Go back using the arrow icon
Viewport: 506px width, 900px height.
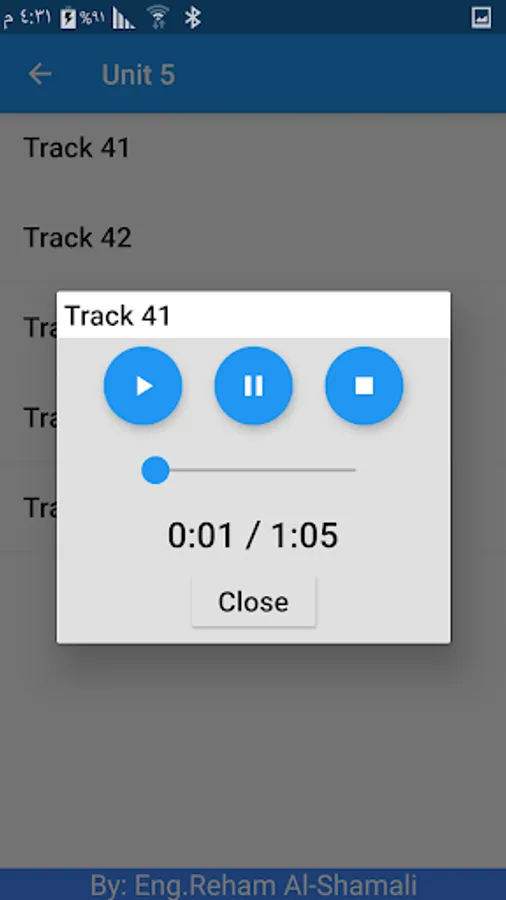(x=40, y=74)
